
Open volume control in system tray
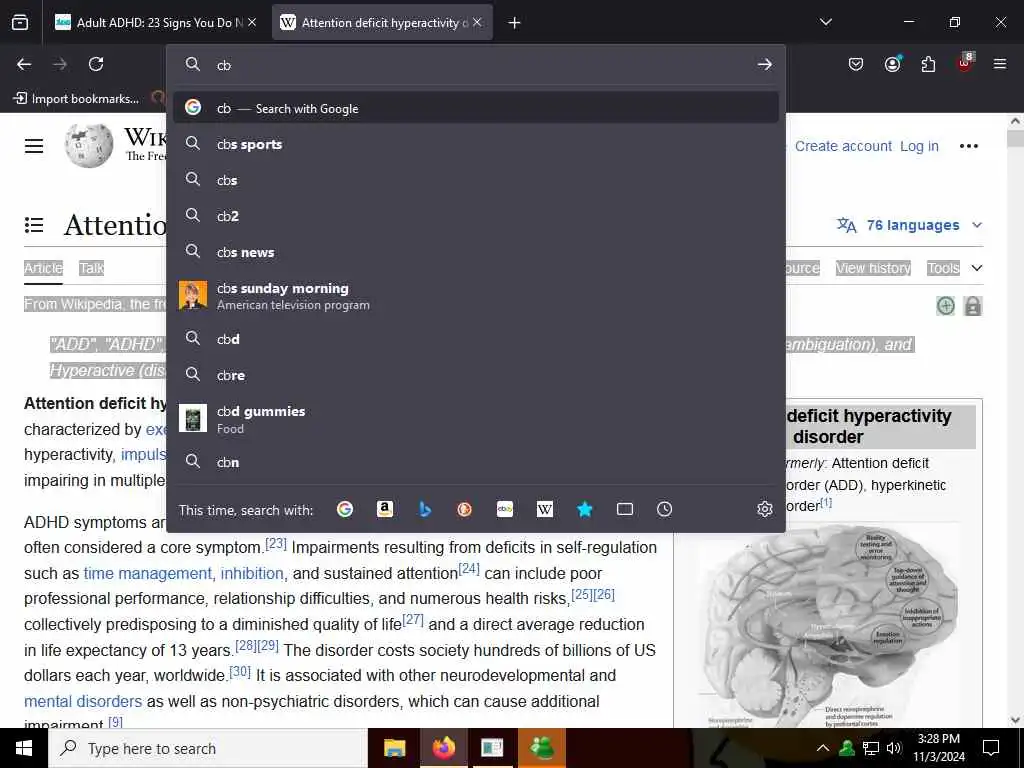coord(895,748)
